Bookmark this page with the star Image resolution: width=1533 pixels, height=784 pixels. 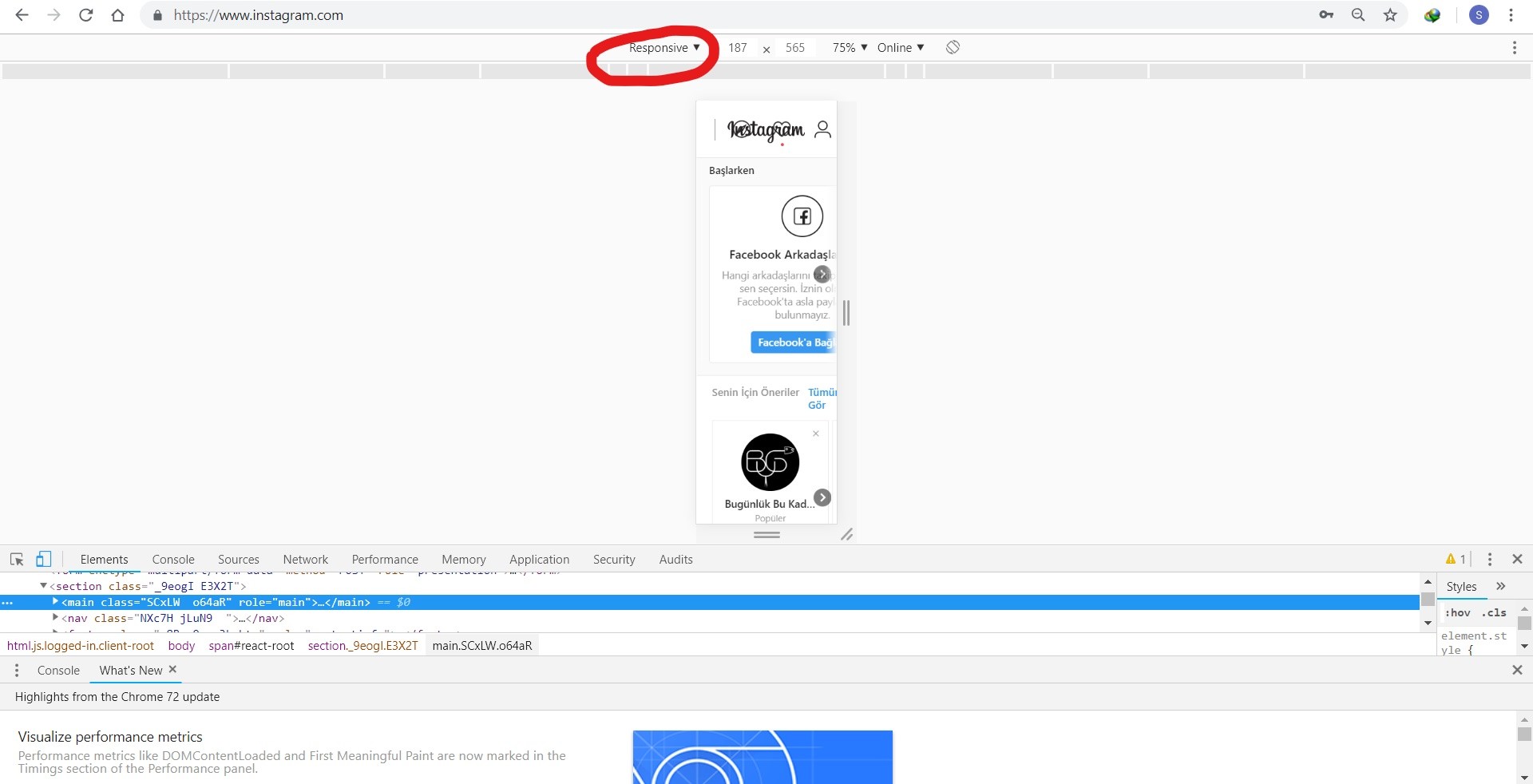pyautogui.click(x=1390, y=15)
